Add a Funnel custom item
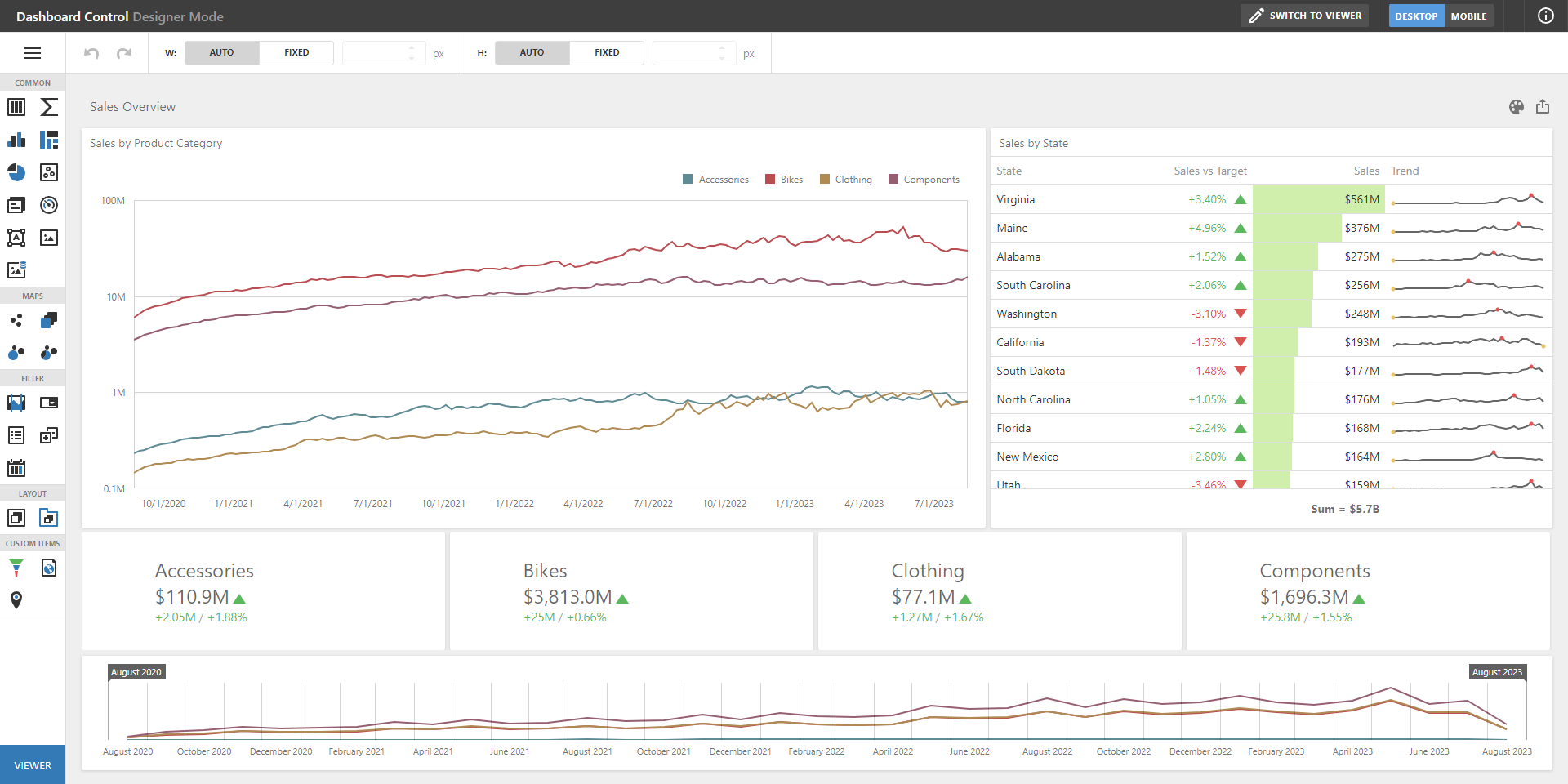 [x=16, y=568]
